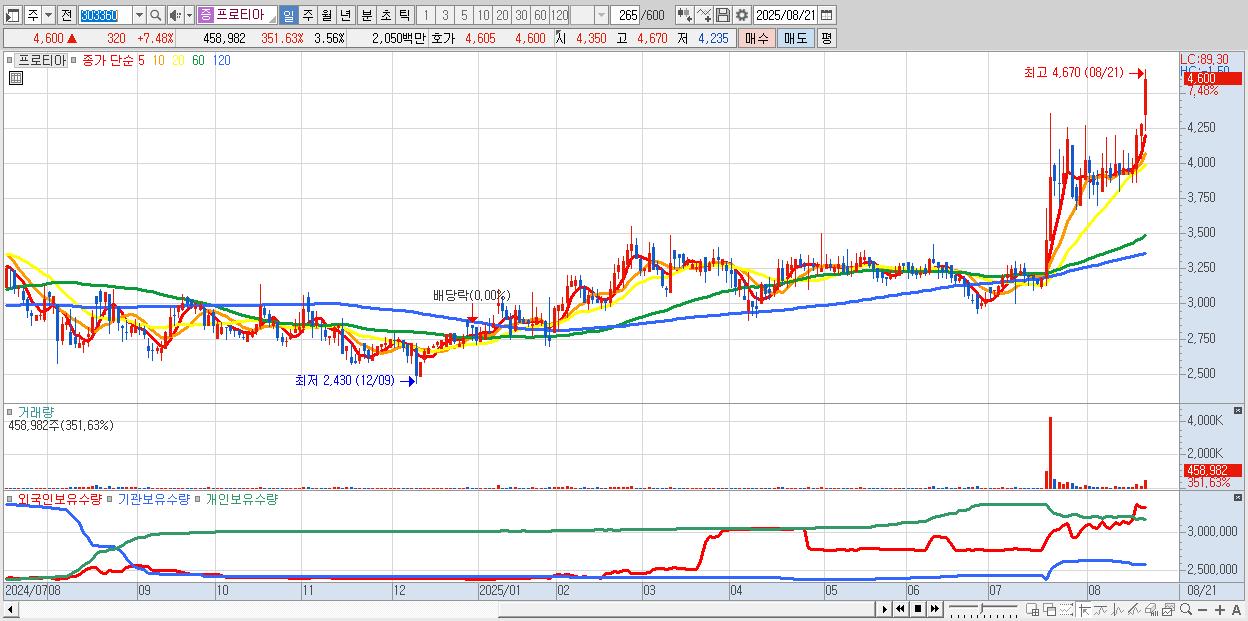Image resolution: width=1248 pixels, height=621 pixels.
Task: Click the stop square button
Action: point(917,609)
